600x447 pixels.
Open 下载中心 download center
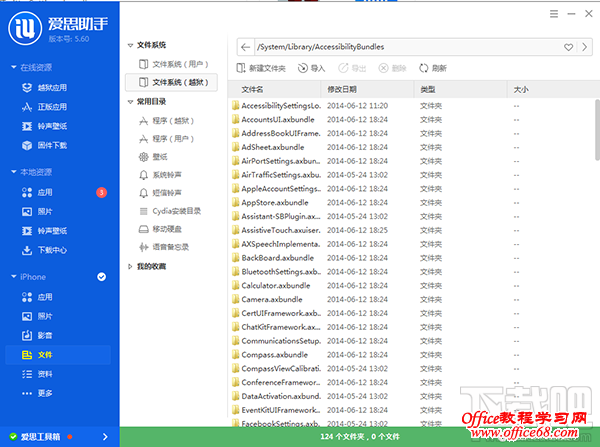tap(44, 250)
